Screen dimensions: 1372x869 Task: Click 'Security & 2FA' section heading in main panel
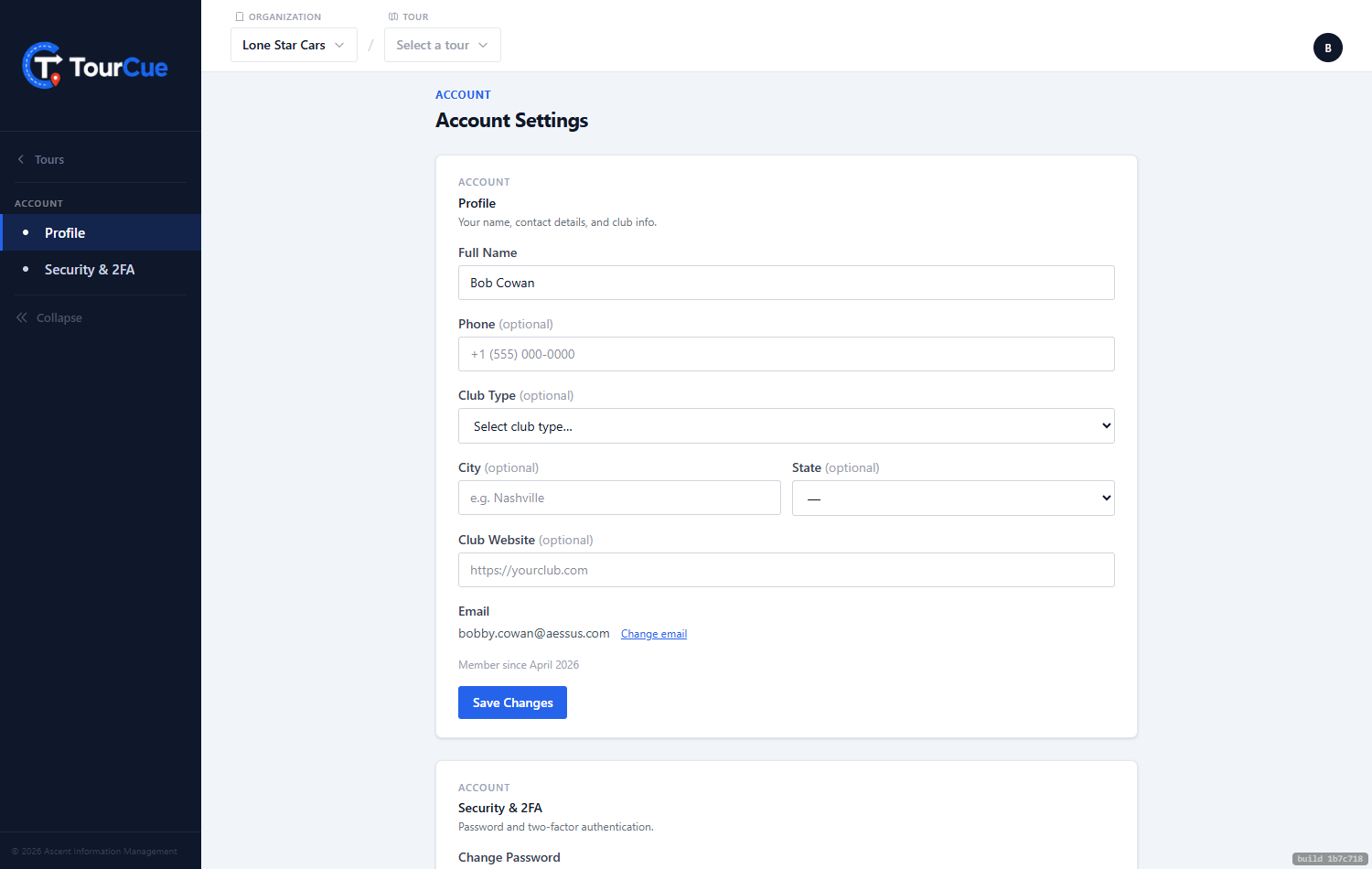500,808
